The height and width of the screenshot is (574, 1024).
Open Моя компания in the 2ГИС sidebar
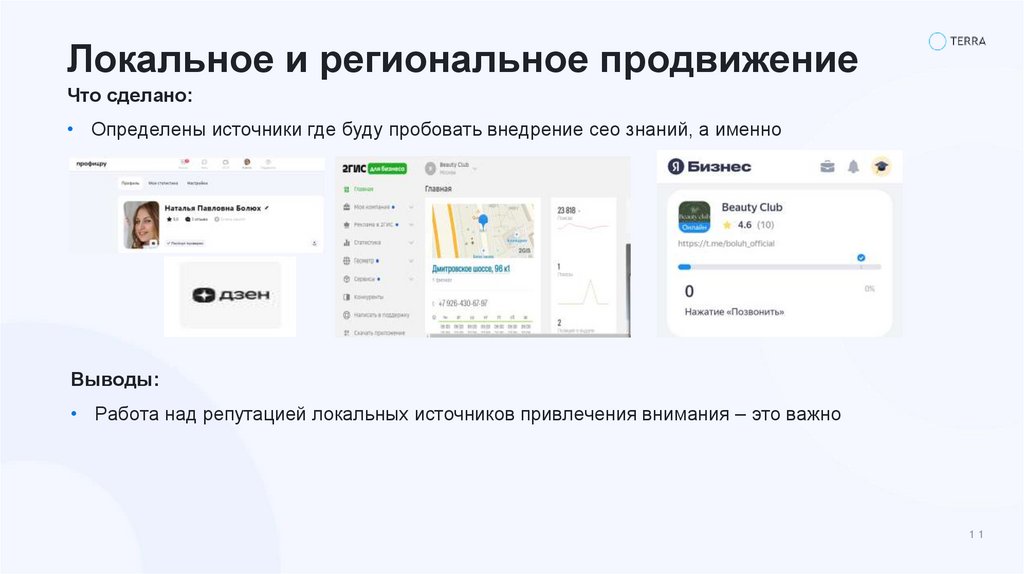tap(372, 207)
